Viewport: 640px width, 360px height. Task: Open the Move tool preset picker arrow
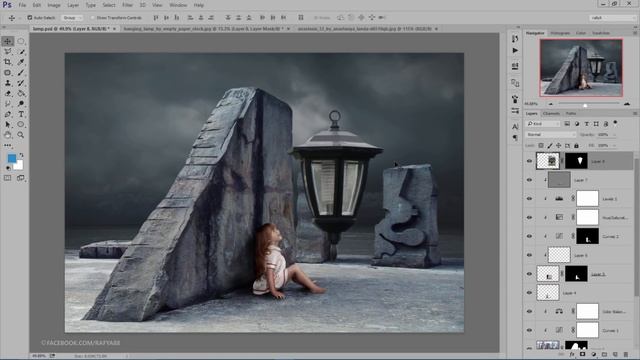pyautogui.click(x=19, y=18)
